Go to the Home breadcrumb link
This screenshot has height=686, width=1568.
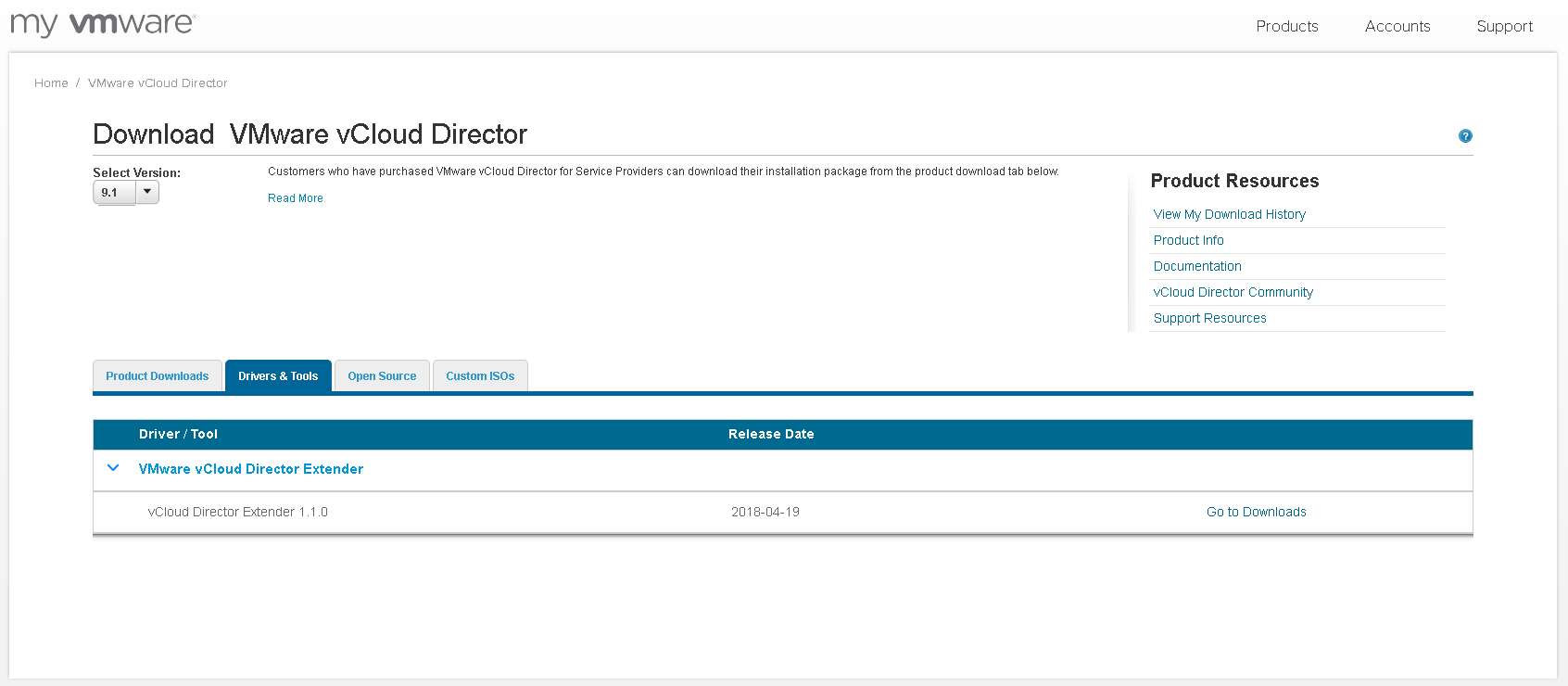click(51, 83)
